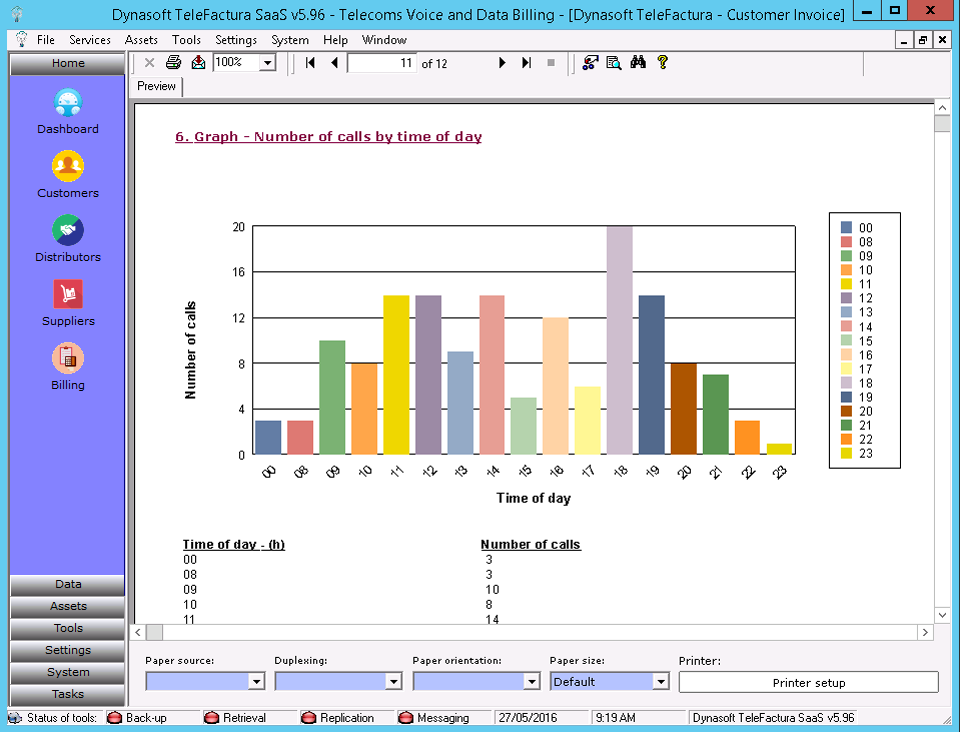Viewport: 960px width, 732px height.
Task: Open the Suppliers section icon
Action: (x=68, y=295)
